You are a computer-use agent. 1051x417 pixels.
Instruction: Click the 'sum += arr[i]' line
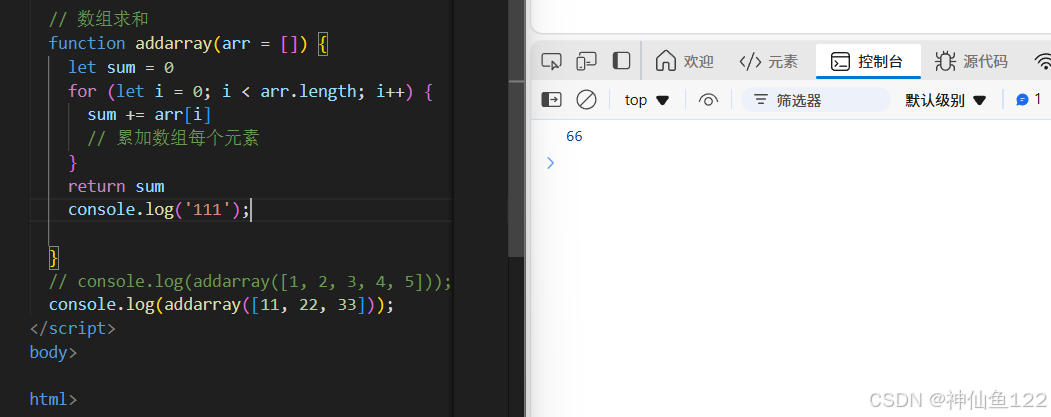tap(149, 115)
